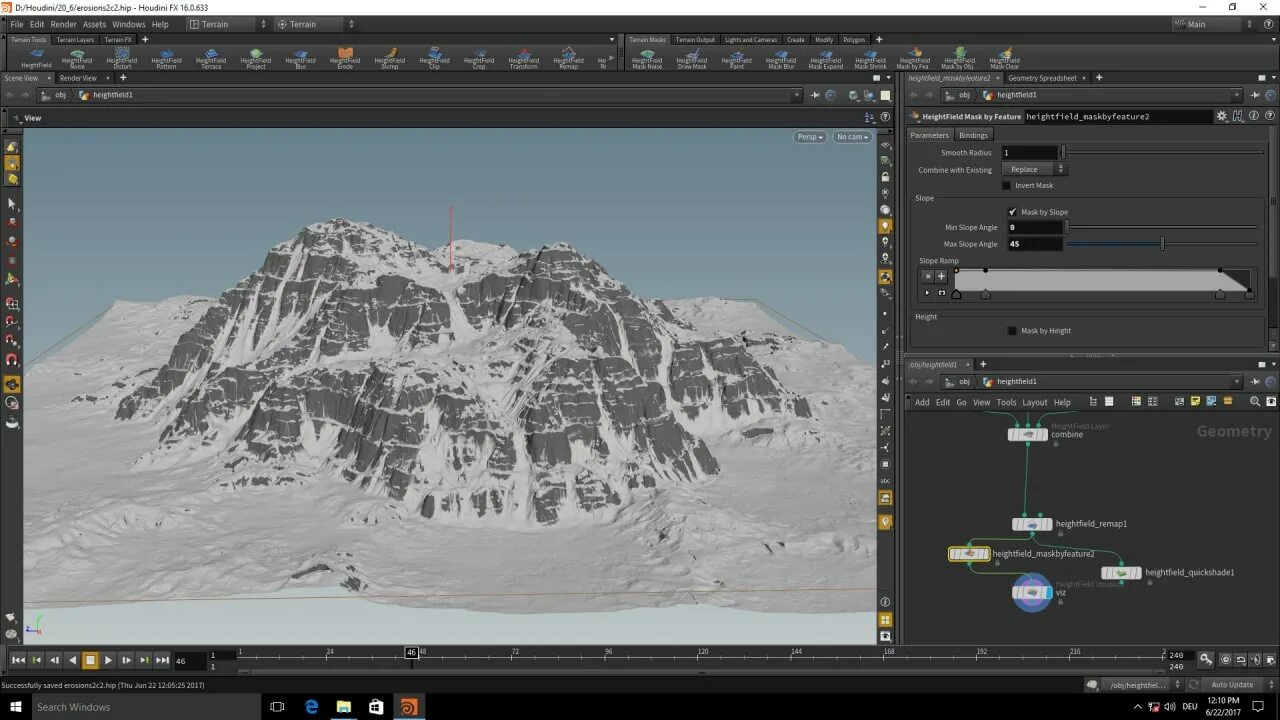The width and height of the screenshot is (1280, 720).
Task: Open the network editor Layout menu
Action: point(1035,402)
